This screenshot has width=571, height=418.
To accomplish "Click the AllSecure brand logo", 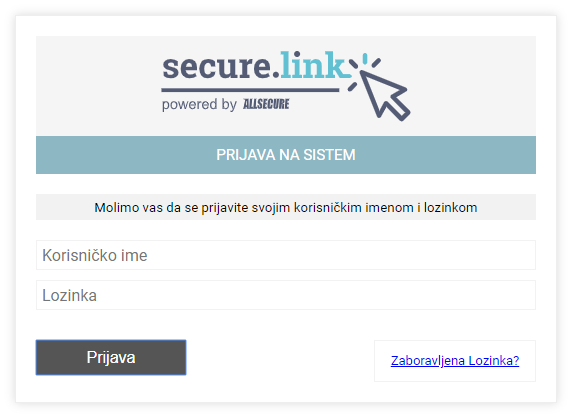I will coord(266,104).
